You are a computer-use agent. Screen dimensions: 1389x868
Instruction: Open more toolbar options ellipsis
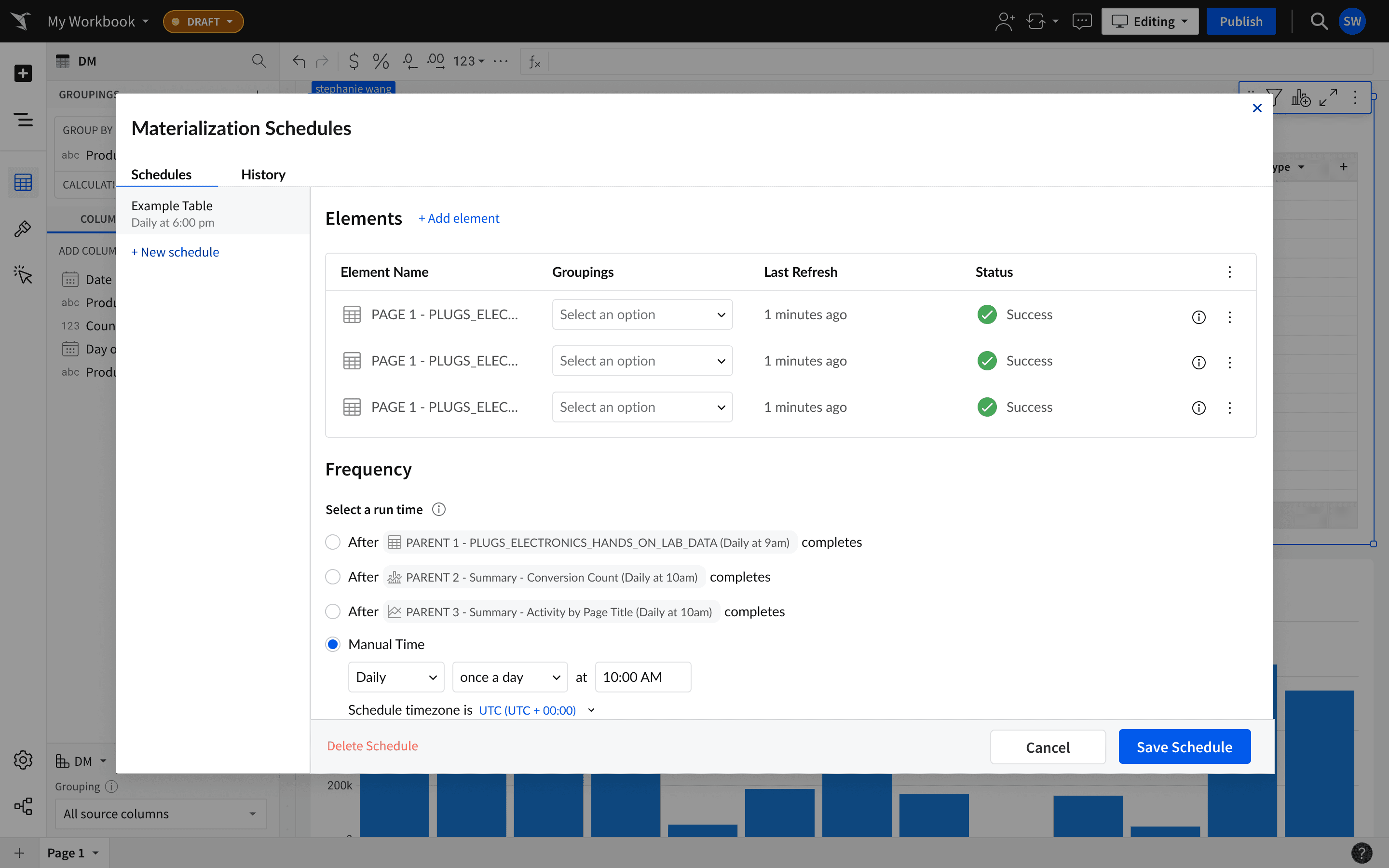pos(501,61)
